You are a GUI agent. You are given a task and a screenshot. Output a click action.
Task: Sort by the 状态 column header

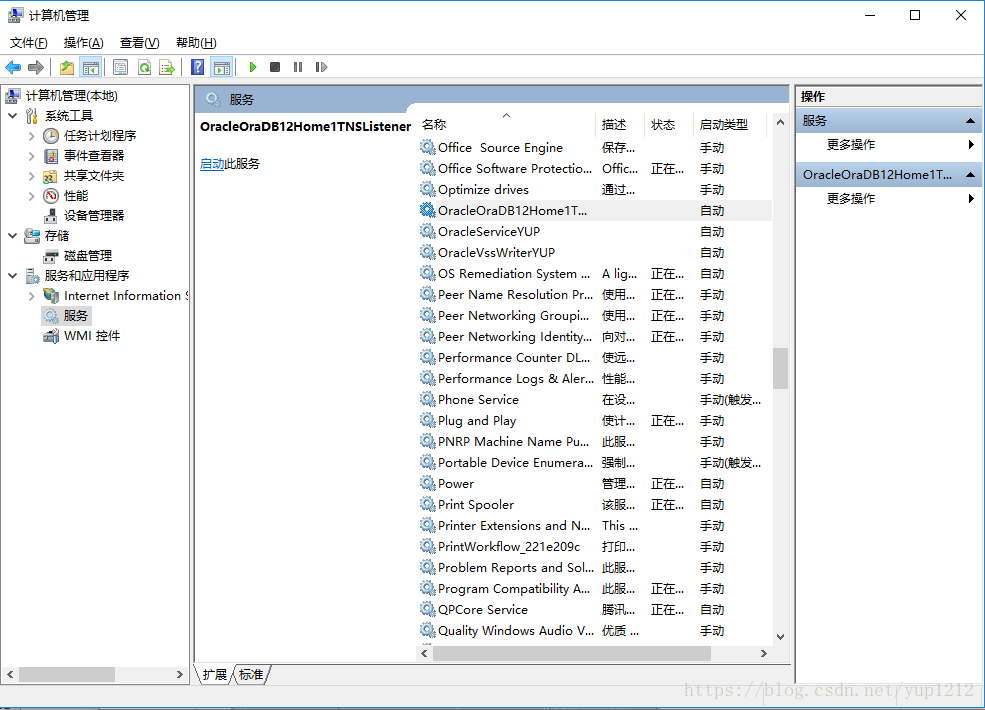[668, 124]
